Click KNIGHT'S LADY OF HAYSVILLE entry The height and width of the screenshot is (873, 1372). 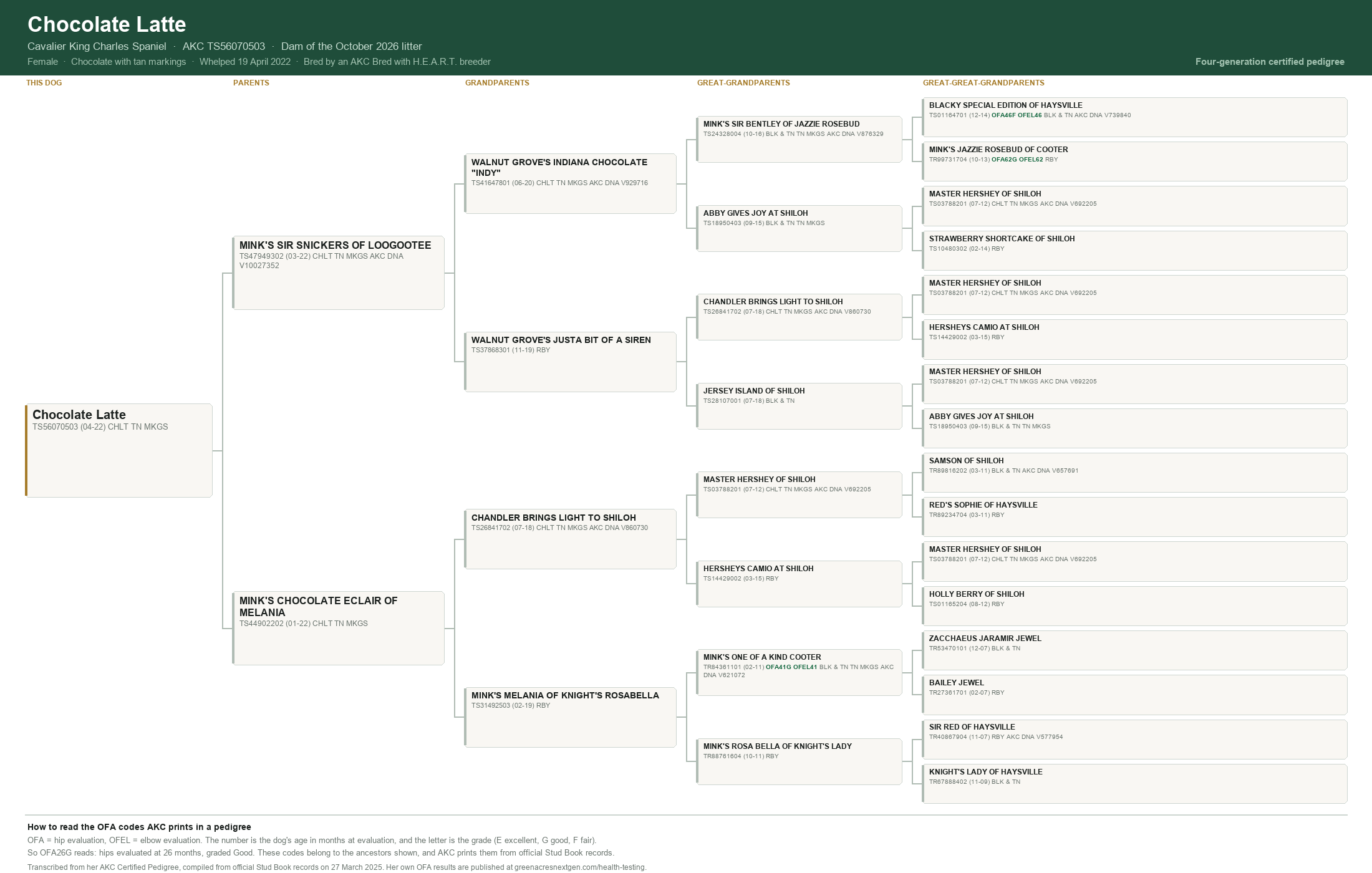1134,784
